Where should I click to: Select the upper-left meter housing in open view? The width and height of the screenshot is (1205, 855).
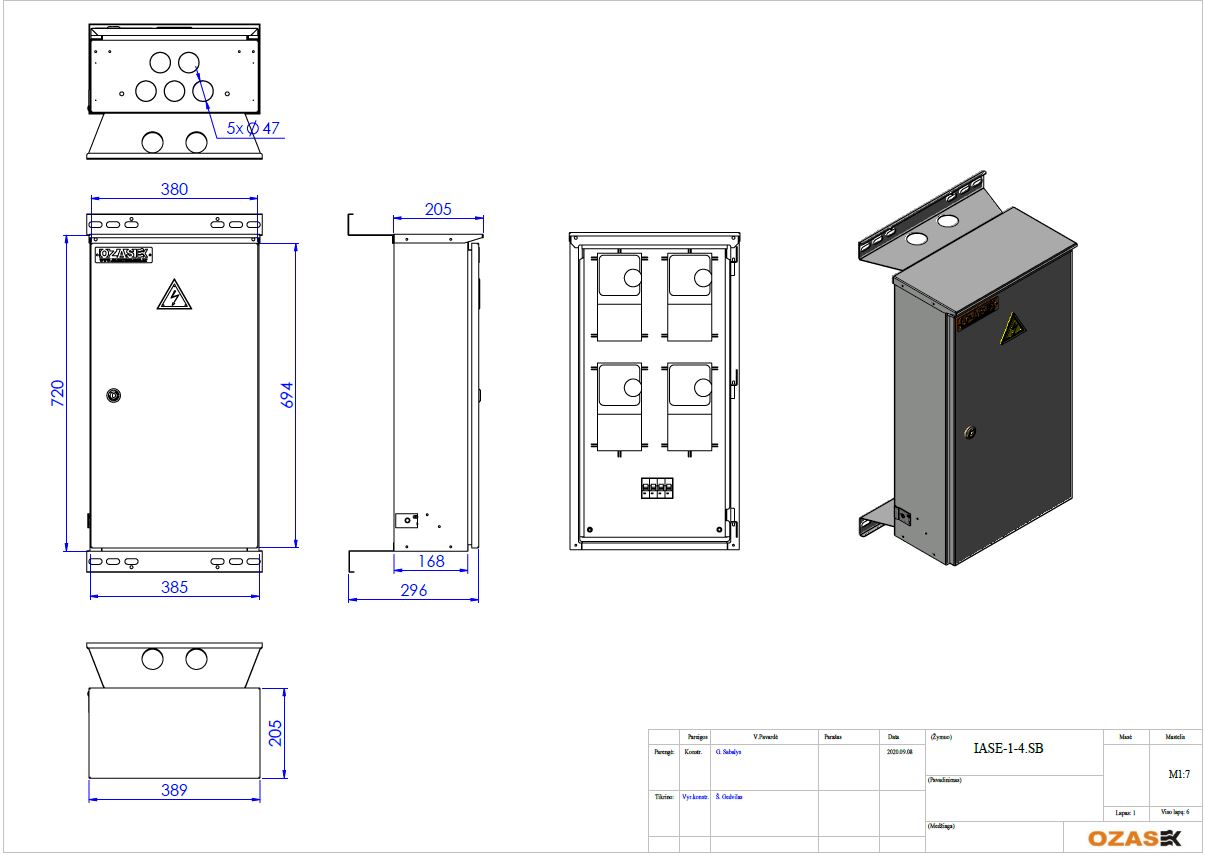(620, 297)
